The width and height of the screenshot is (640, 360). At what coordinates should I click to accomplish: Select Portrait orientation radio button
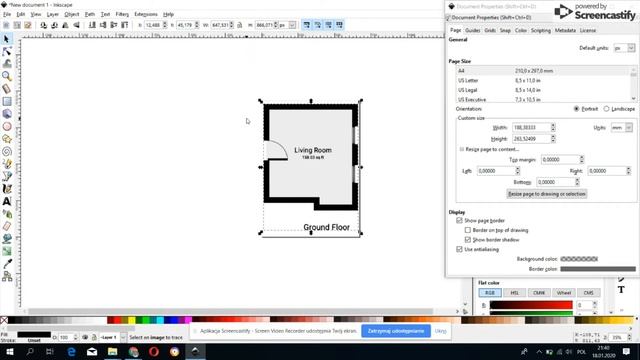coord(576,109)
